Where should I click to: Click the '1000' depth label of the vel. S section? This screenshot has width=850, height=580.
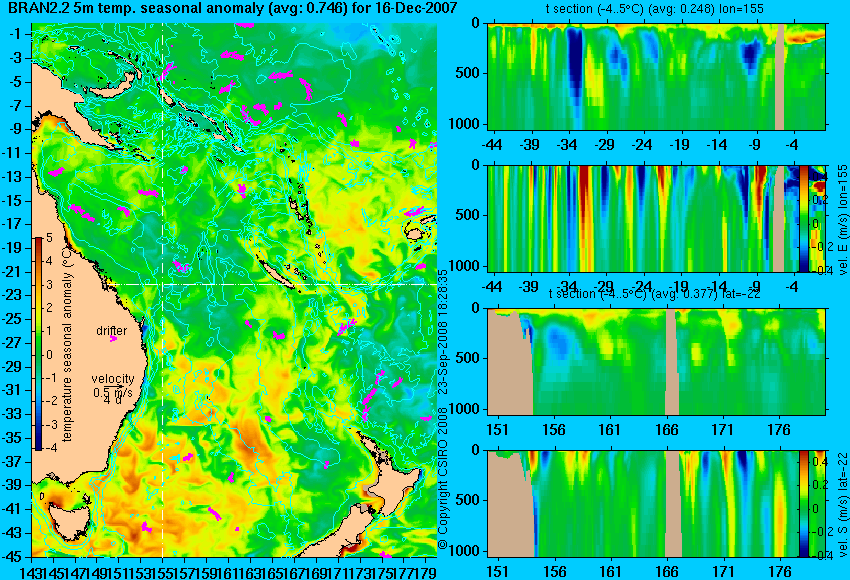coord(463,551)
